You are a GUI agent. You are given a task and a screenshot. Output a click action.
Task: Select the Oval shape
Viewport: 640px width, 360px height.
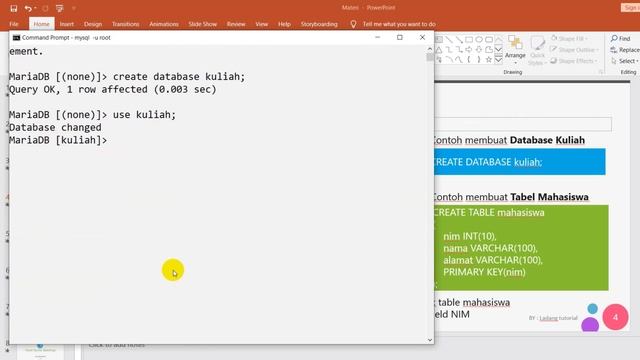479,40
